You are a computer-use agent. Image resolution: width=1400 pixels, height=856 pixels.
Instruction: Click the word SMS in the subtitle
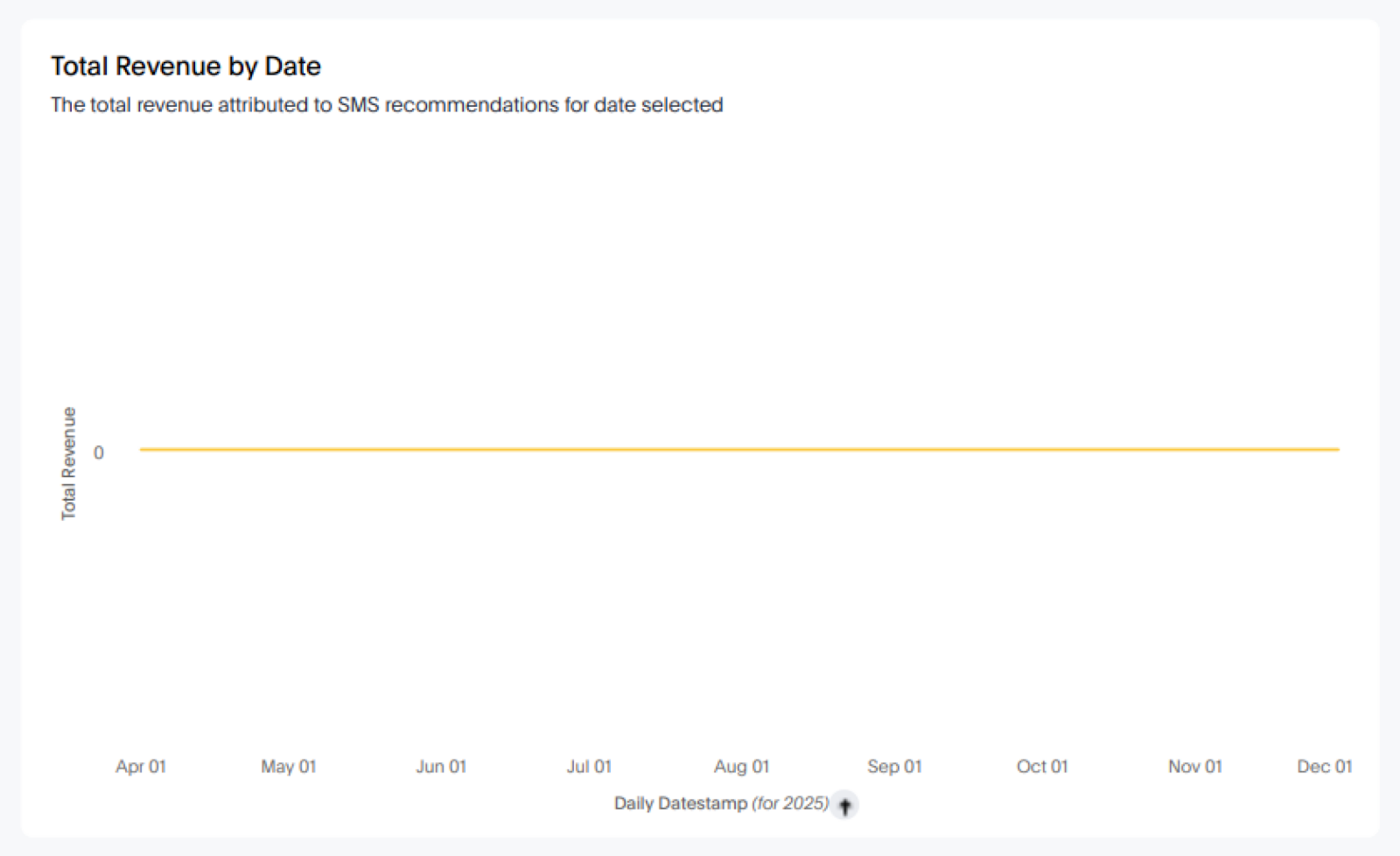point(358,105)
